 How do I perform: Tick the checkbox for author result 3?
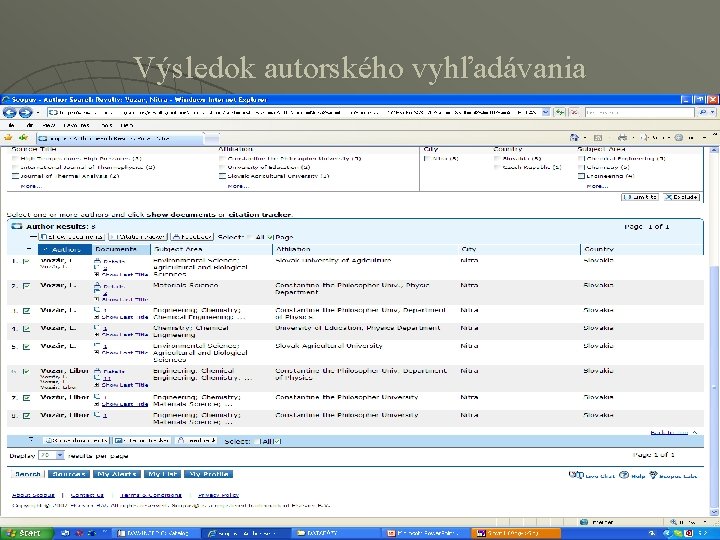click(26, 311)
